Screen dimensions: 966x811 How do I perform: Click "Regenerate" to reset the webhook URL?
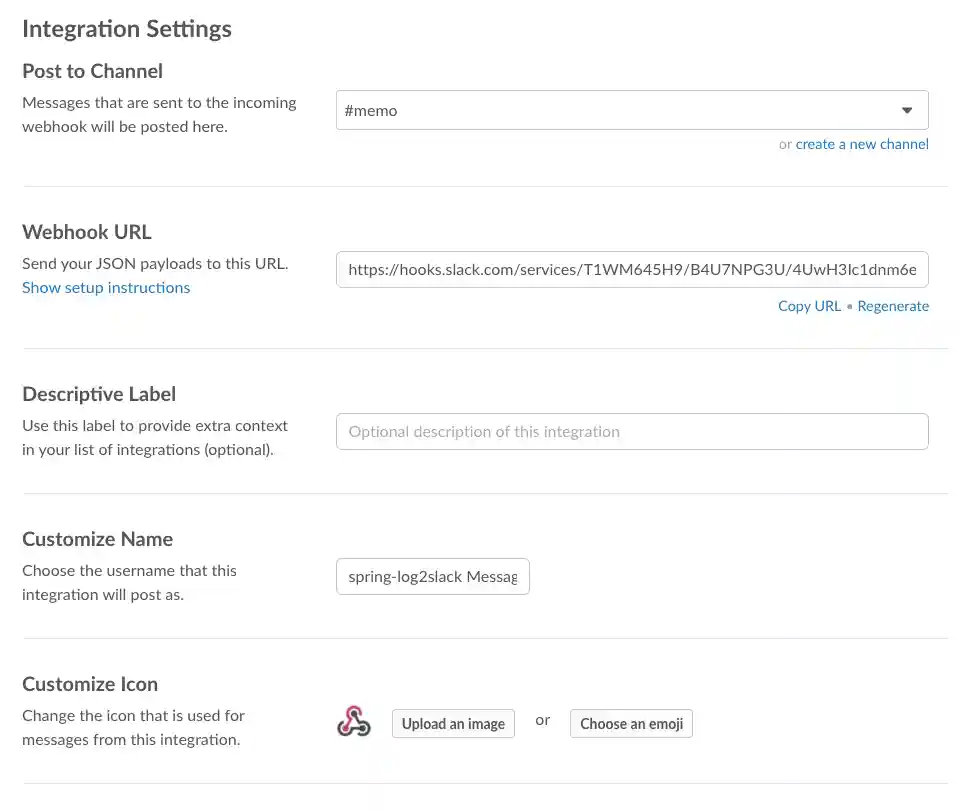coord(893,306)
